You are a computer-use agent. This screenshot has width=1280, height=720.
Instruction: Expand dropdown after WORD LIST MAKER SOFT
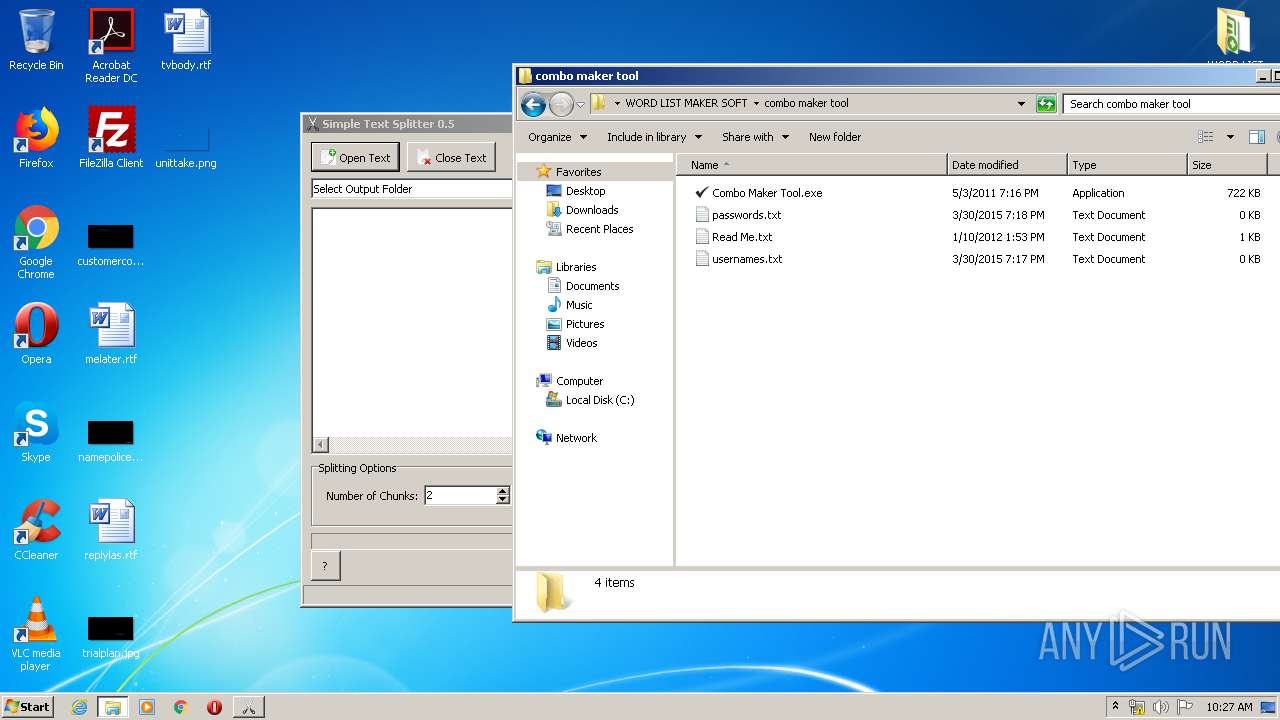point(756,103)
